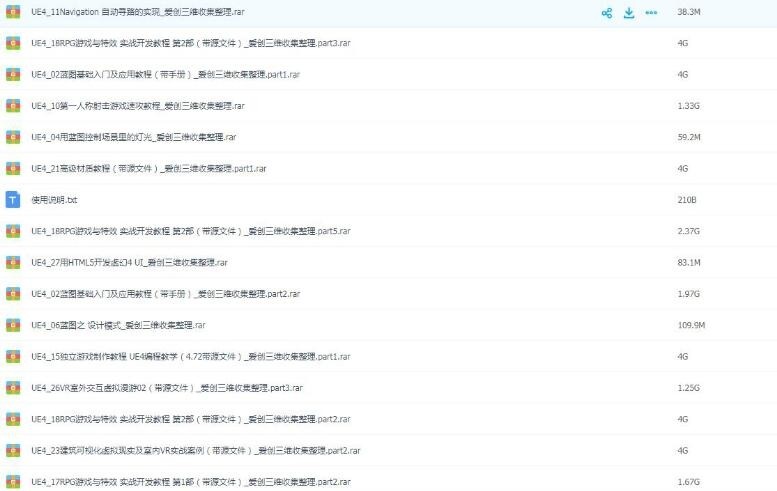The width and height of the screenshot is (777, 491).
Task: Open UE4_21高级材质教程 part1.rar file name
Action: point(149,168)
